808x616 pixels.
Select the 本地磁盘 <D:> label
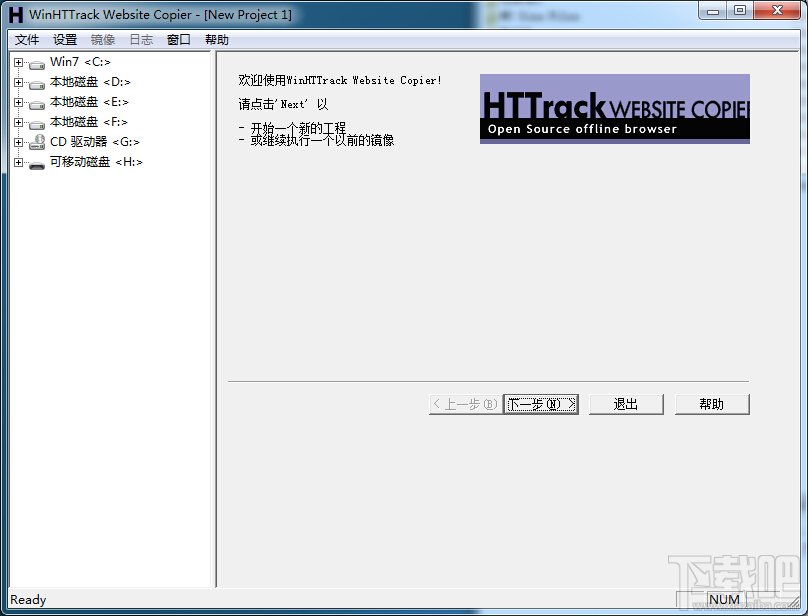tap(90, 82)
